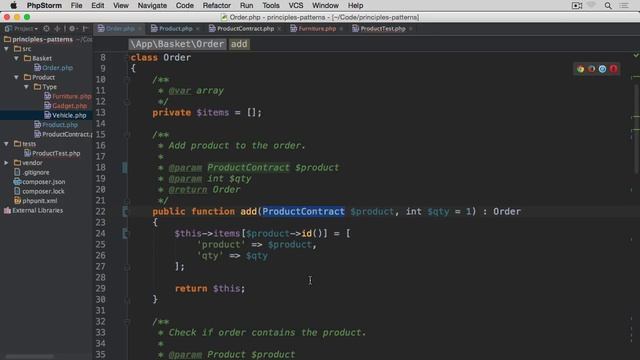Hide the Project tool window icon
Image resolution: width=640 pixels, height=360 pixels.
85,29
